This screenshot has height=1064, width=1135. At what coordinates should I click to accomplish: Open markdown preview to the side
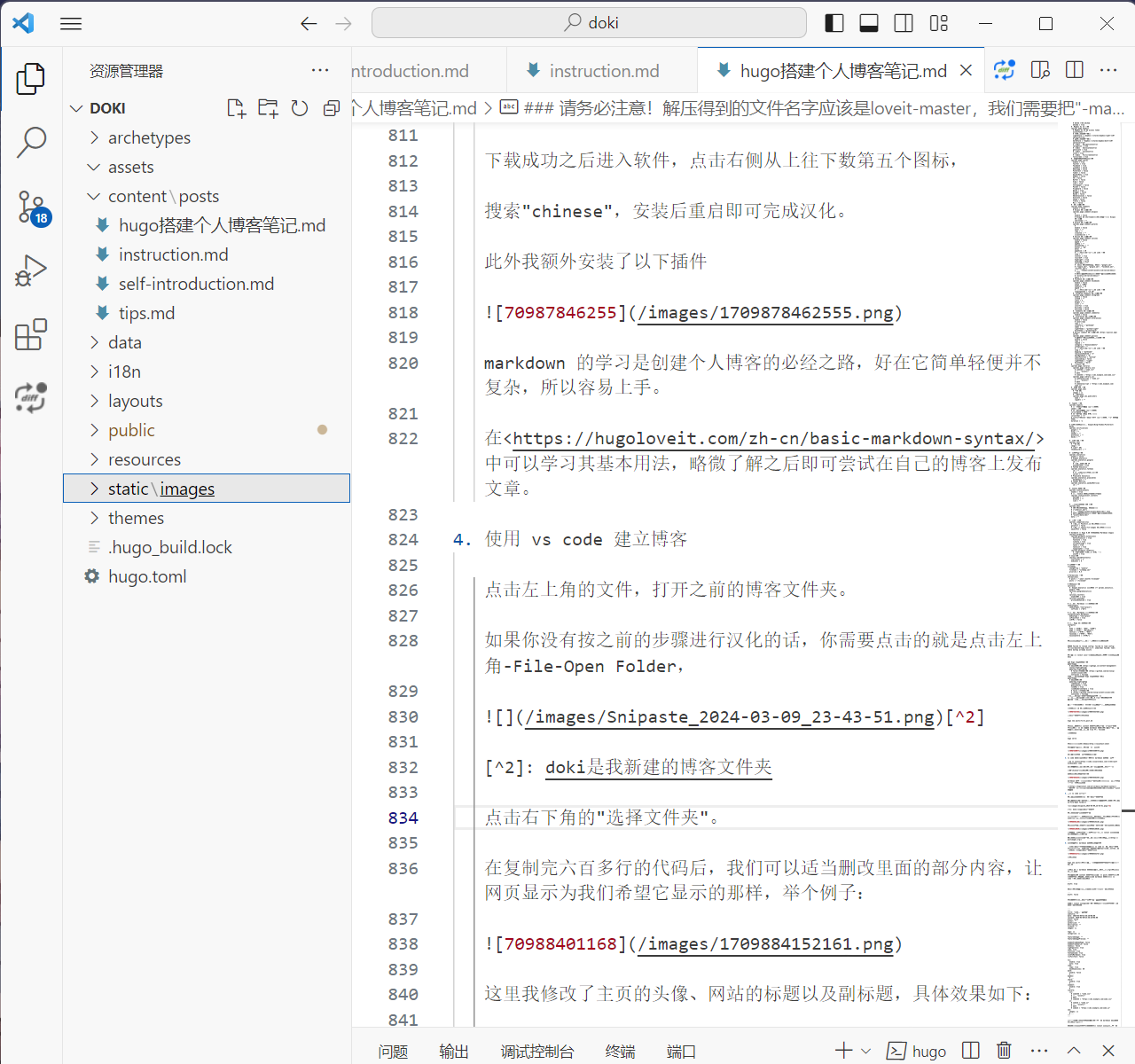[1040, 70]
